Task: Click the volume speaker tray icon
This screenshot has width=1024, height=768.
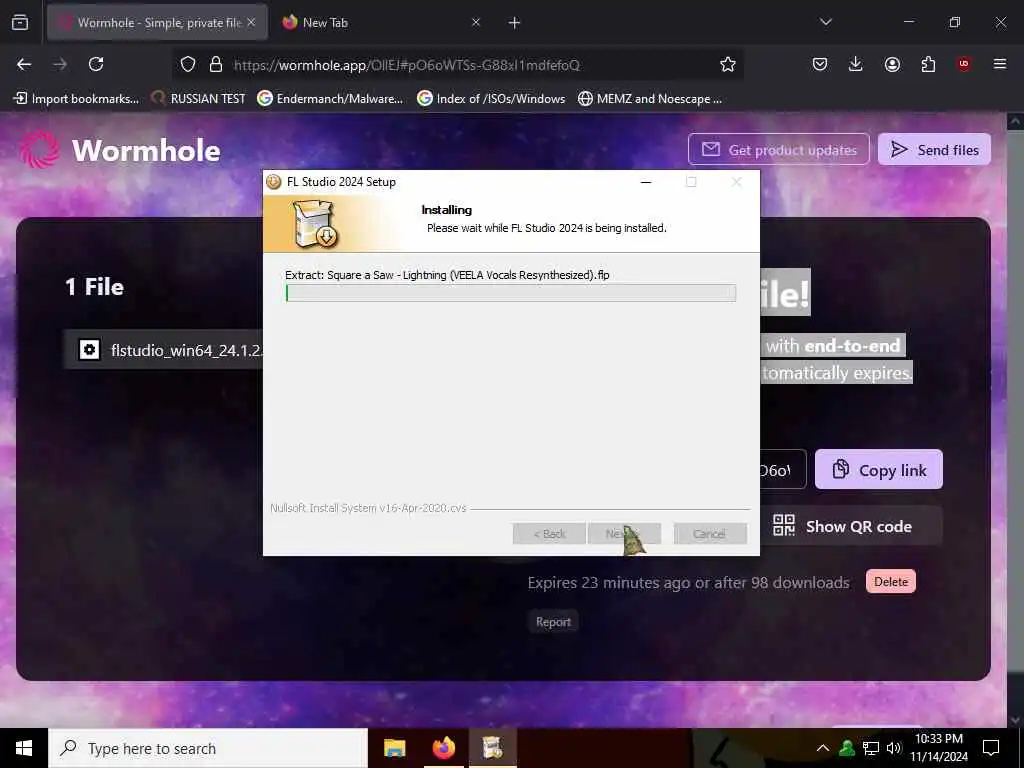Action: (x=894, y=748)
